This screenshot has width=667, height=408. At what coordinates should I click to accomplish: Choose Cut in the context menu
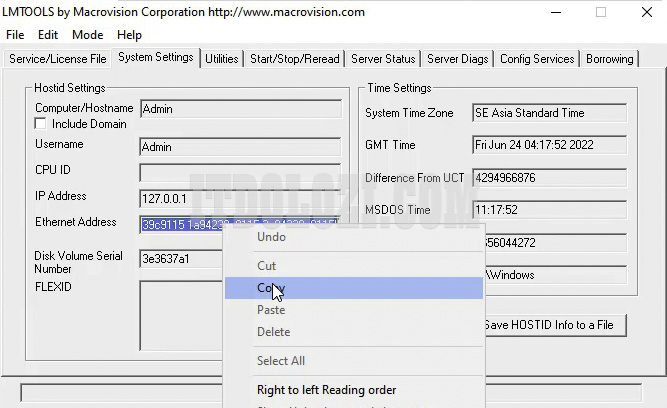point(354,266)
